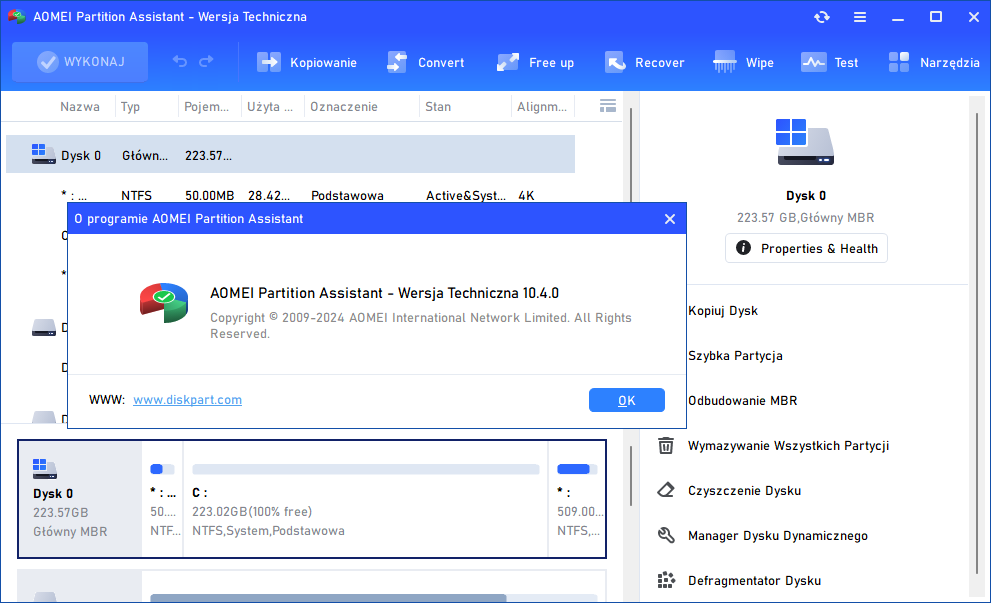Click the Properties & Health button
Image resolution: width=991 pixels, height=603 pixels.
point(806,248)
